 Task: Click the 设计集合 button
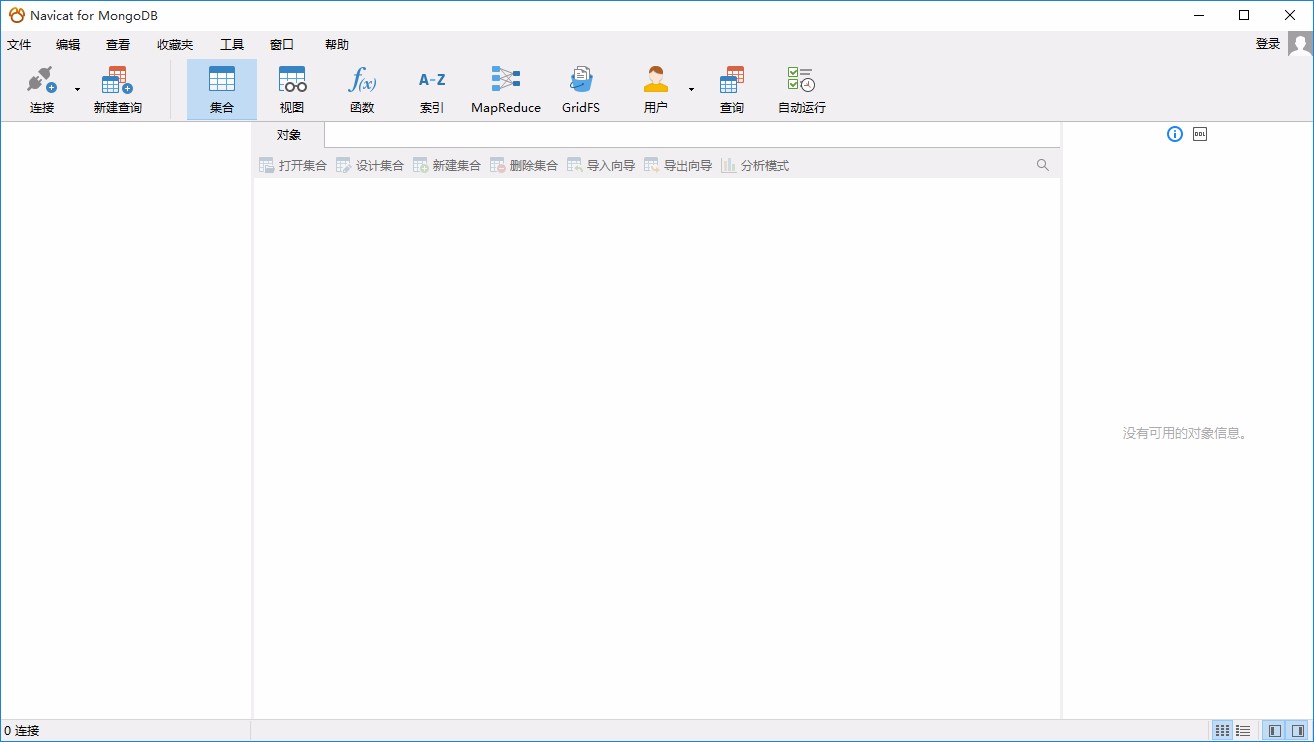tap(370, 166)
